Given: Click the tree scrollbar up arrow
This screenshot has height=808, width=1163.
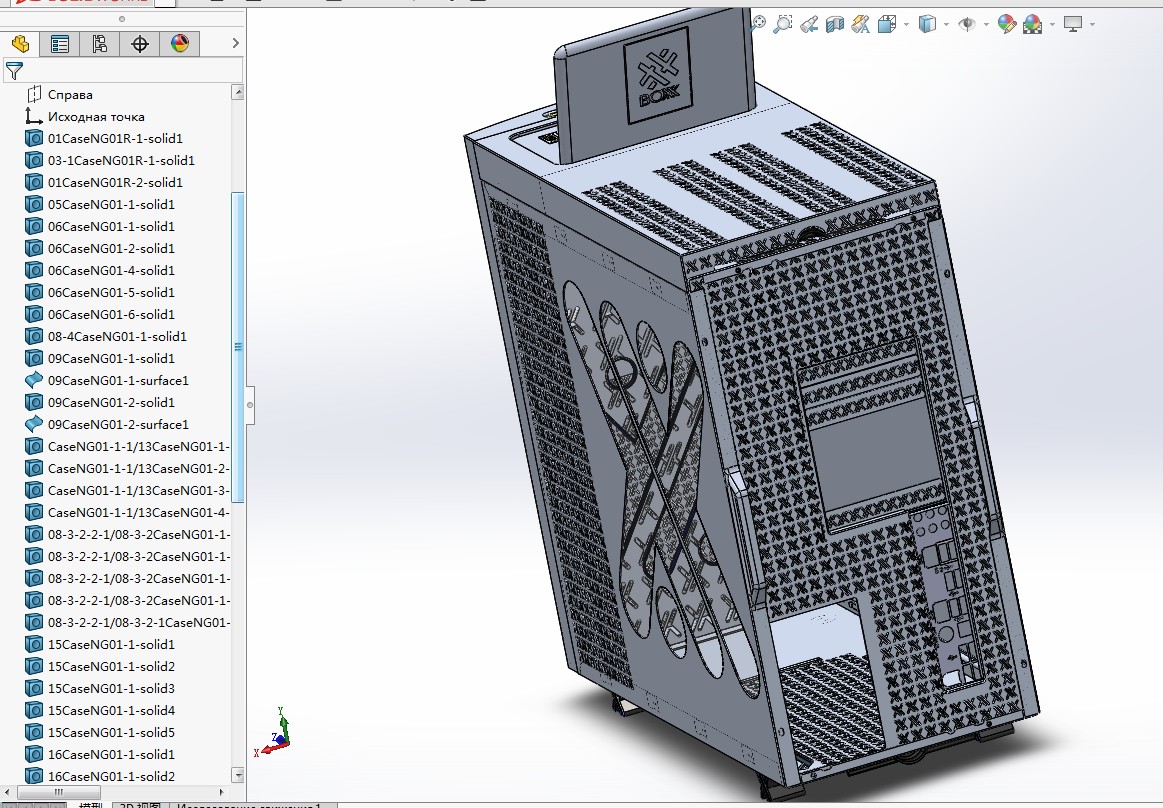Looking at the screenshot, I should 238,92.
